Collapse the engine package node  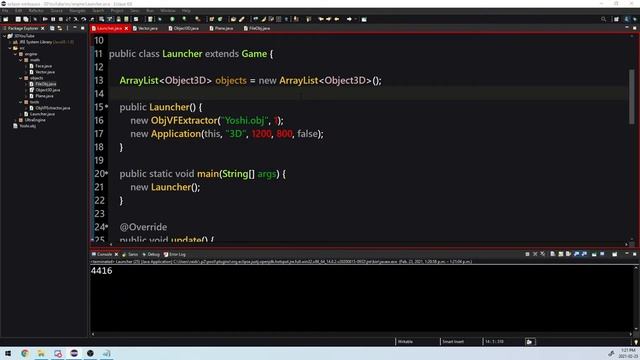point(15,54)
